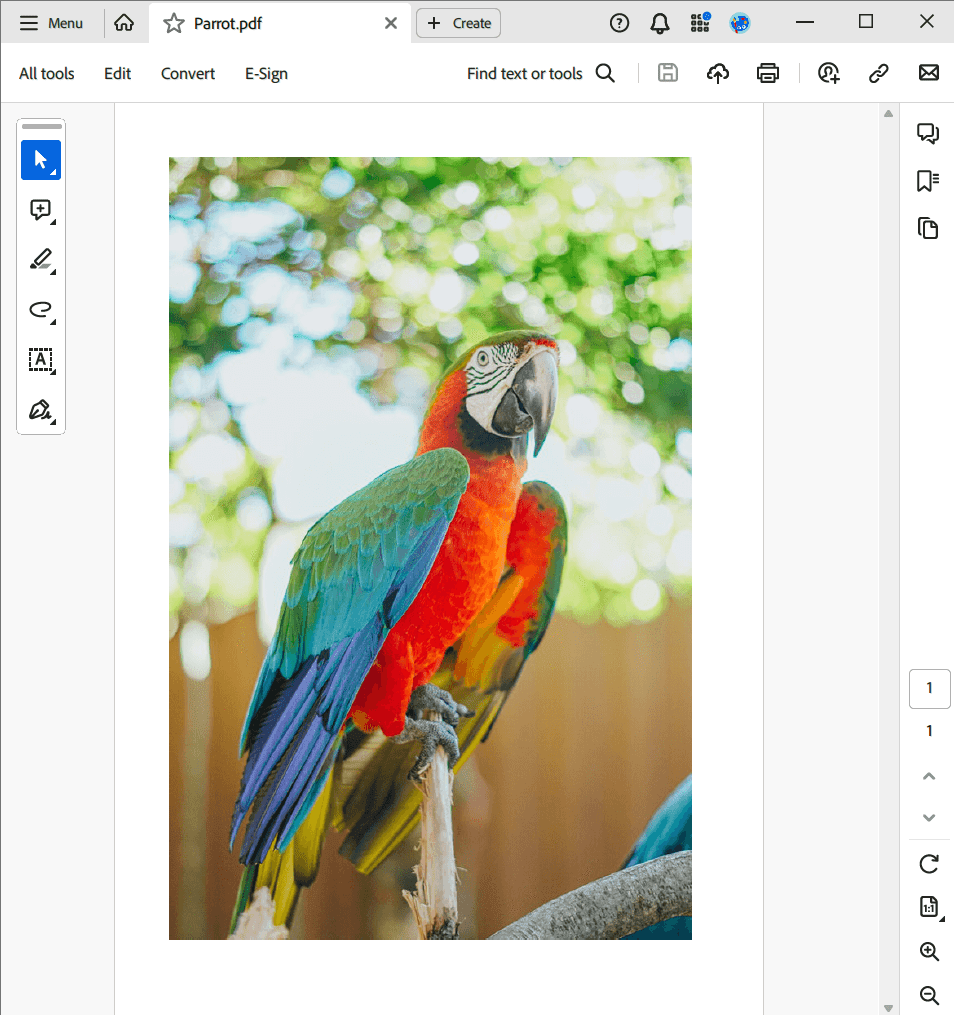Open the Add Comment tool

[41, 210]
